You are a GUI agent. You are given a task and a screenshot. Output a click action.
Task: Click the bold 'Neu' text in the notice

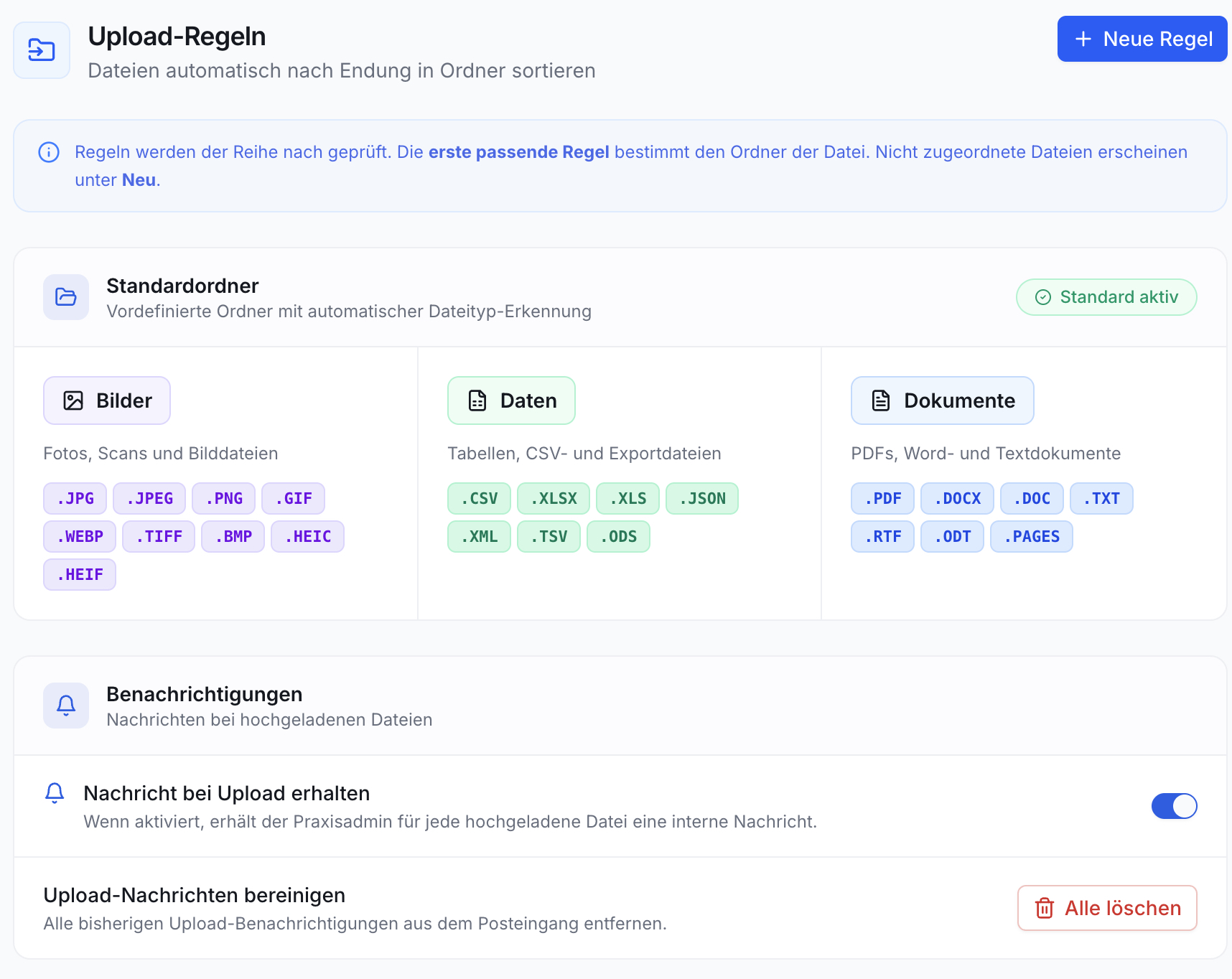[139, 180]
